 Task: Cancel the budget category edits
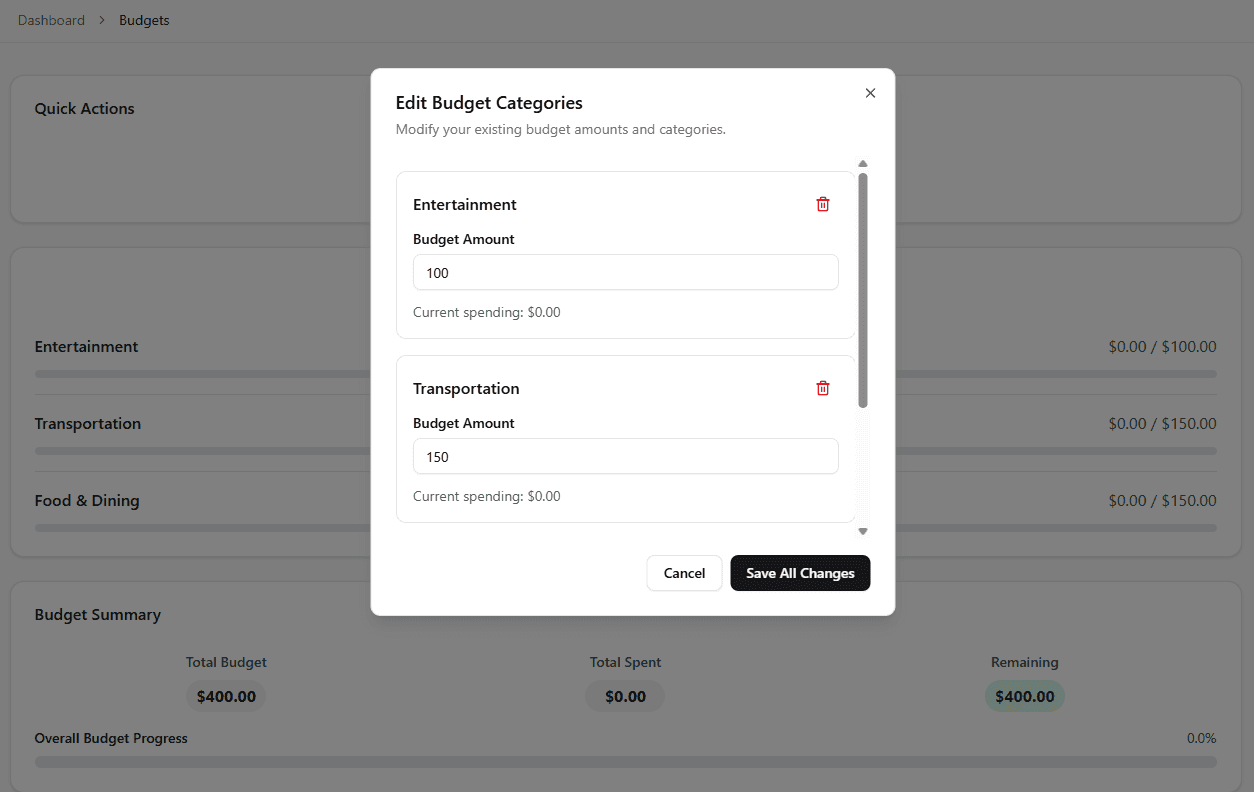click(x=684, y=573)
